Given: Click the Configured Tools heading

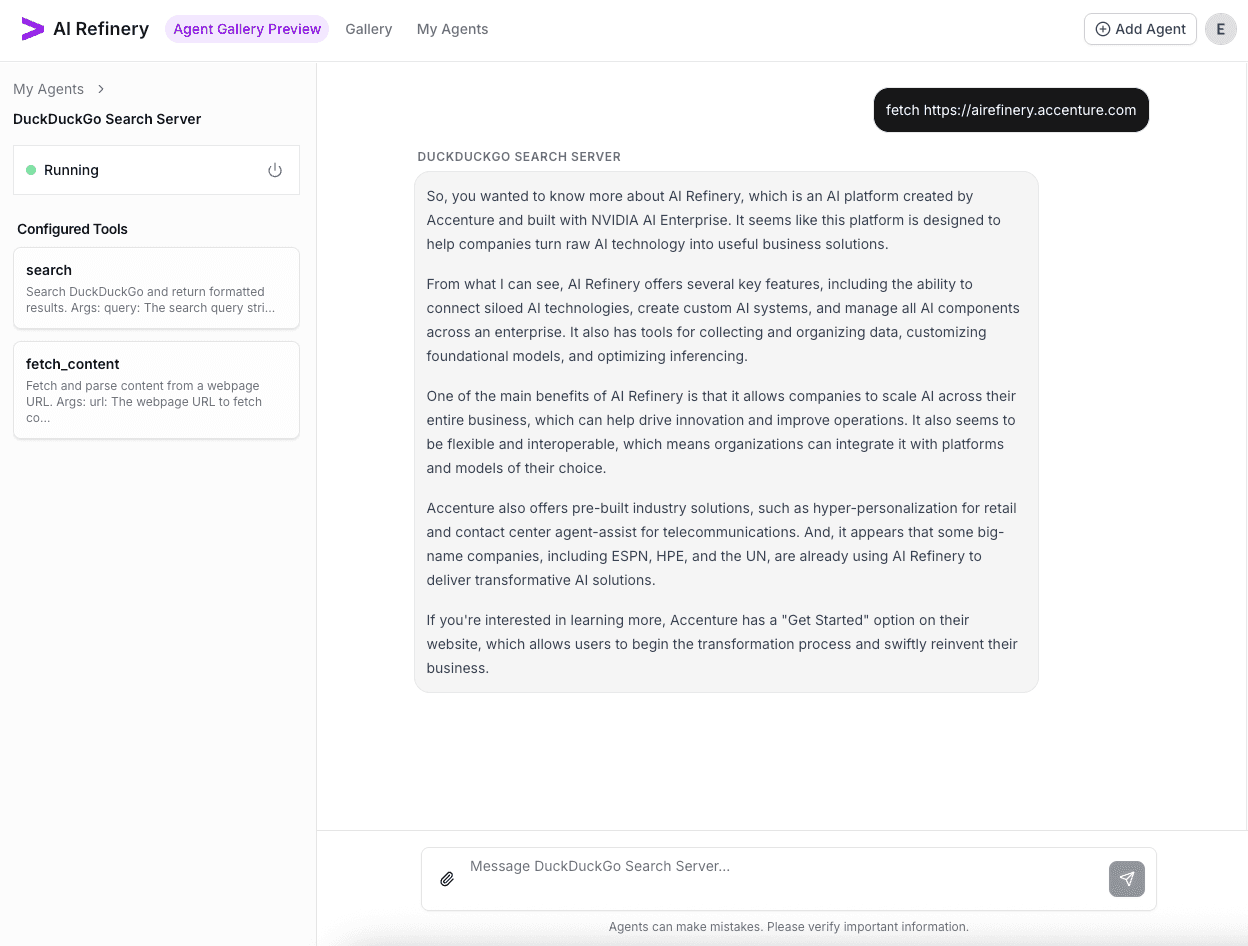Looking at the screenshot, I should pyautogui.click(x=72, y=229).
